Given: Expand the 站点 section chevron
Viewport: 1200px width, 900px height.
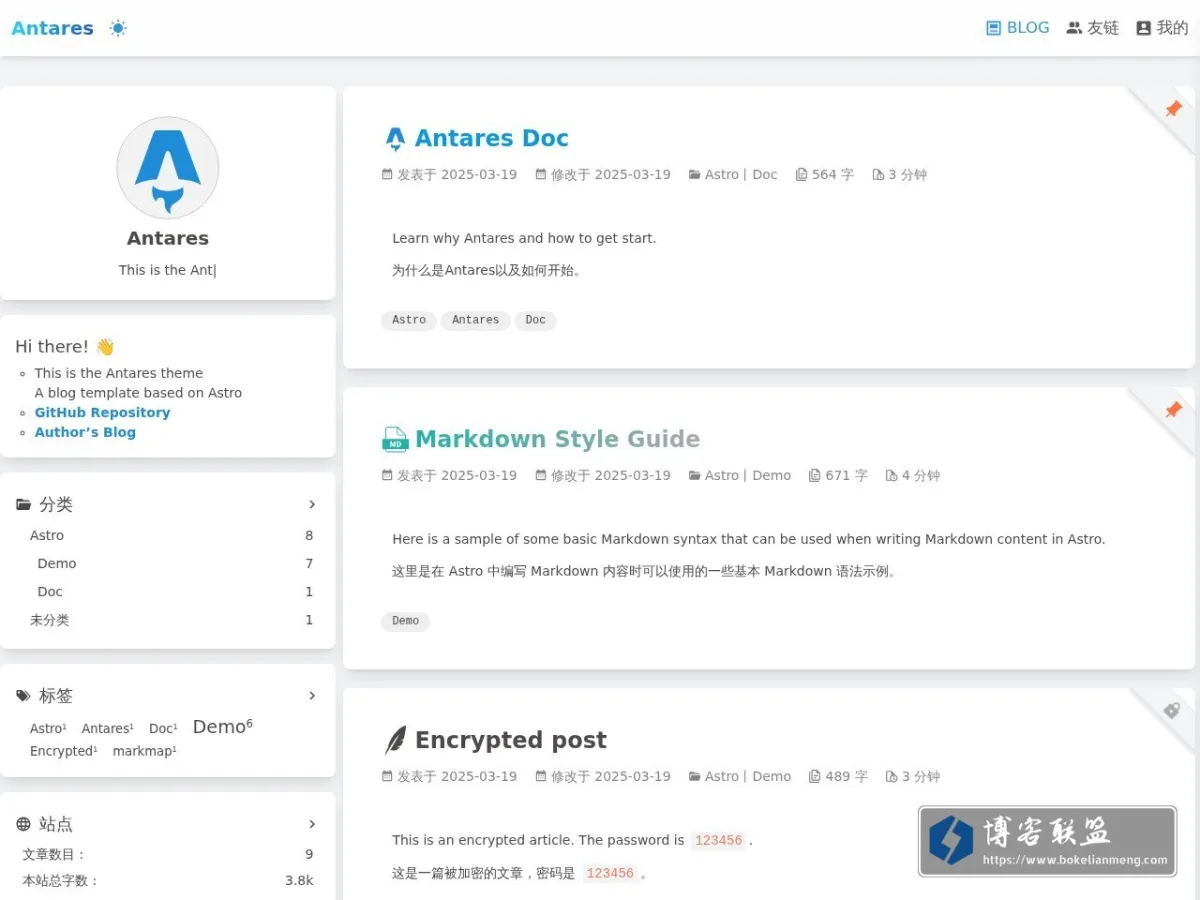Looking at the screenshot, I should 312,824.
